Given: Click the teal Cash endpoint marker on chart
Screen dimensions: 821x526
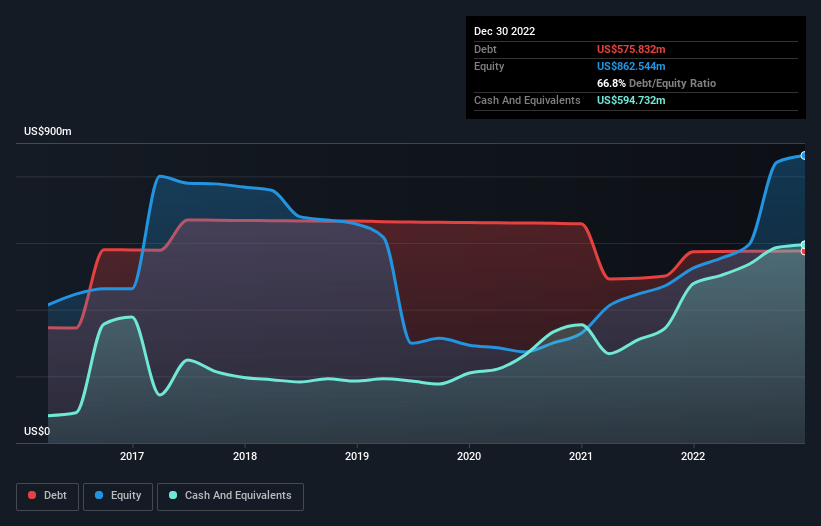Looking at the screenshot, I should 804,245.
